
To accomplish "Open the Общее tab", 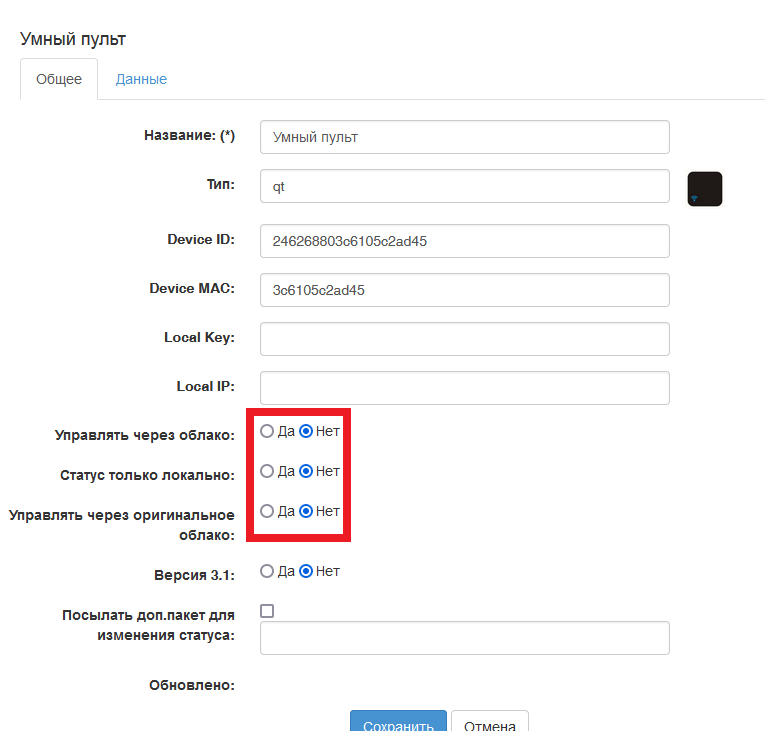I will [59, 79].
